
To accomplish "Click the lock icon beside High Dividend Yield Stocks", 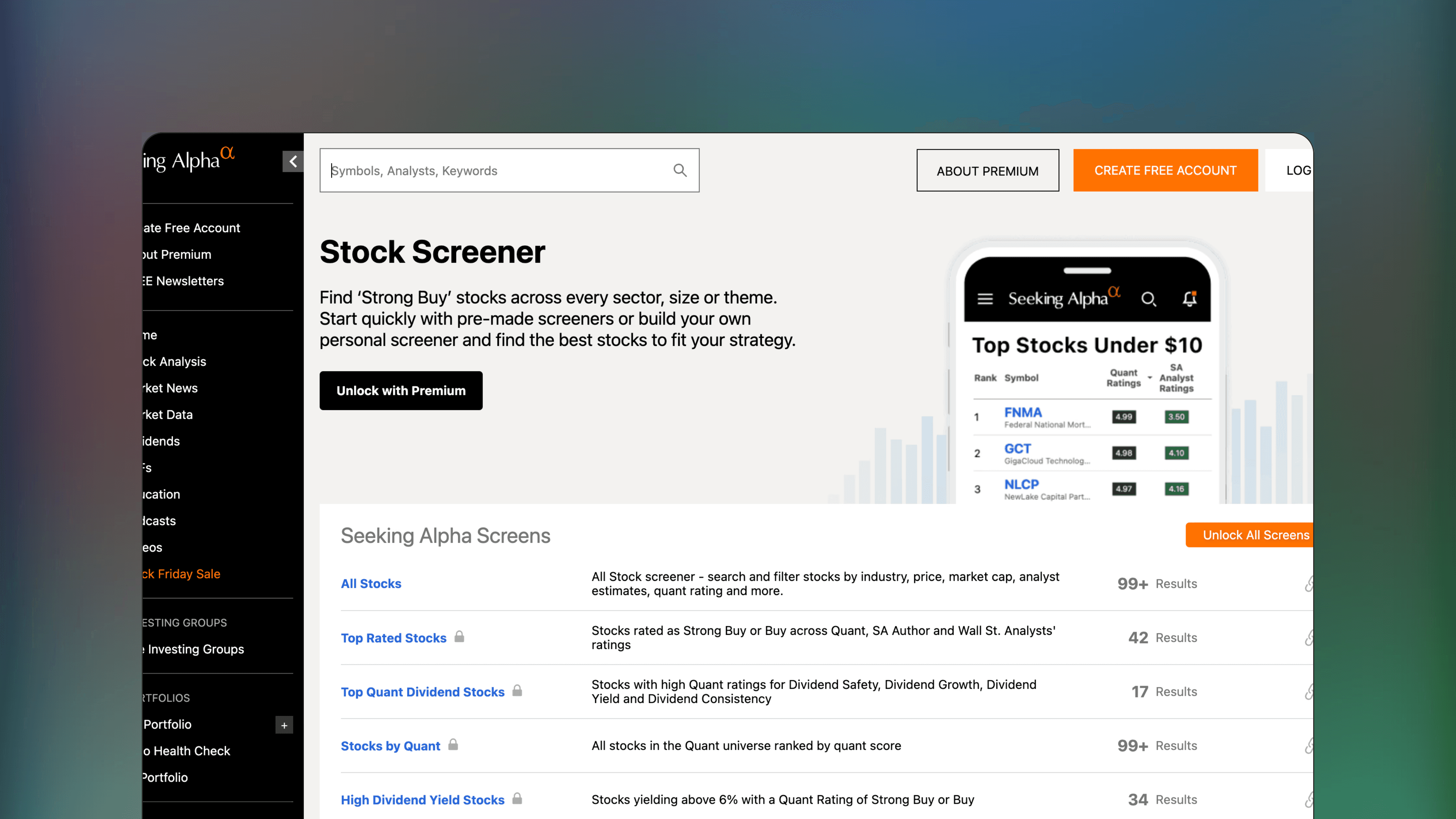I will tap(517, 799).
